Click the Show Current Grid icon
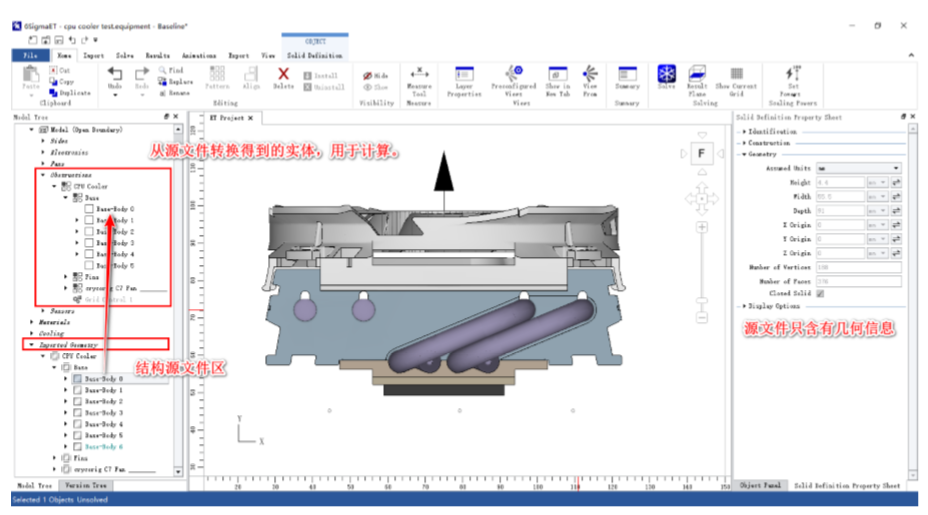 point(736,79)
